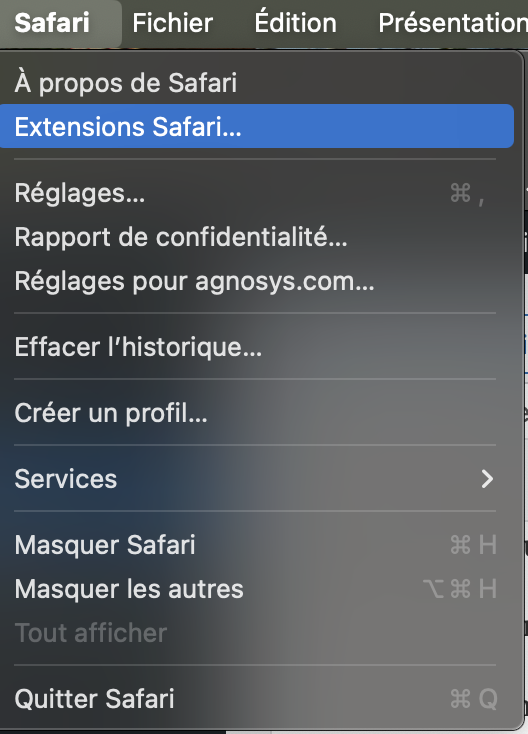The width and height of the screenshot is (528, 734).
Task: Select Créer un profil…
Action: point(257,412)
